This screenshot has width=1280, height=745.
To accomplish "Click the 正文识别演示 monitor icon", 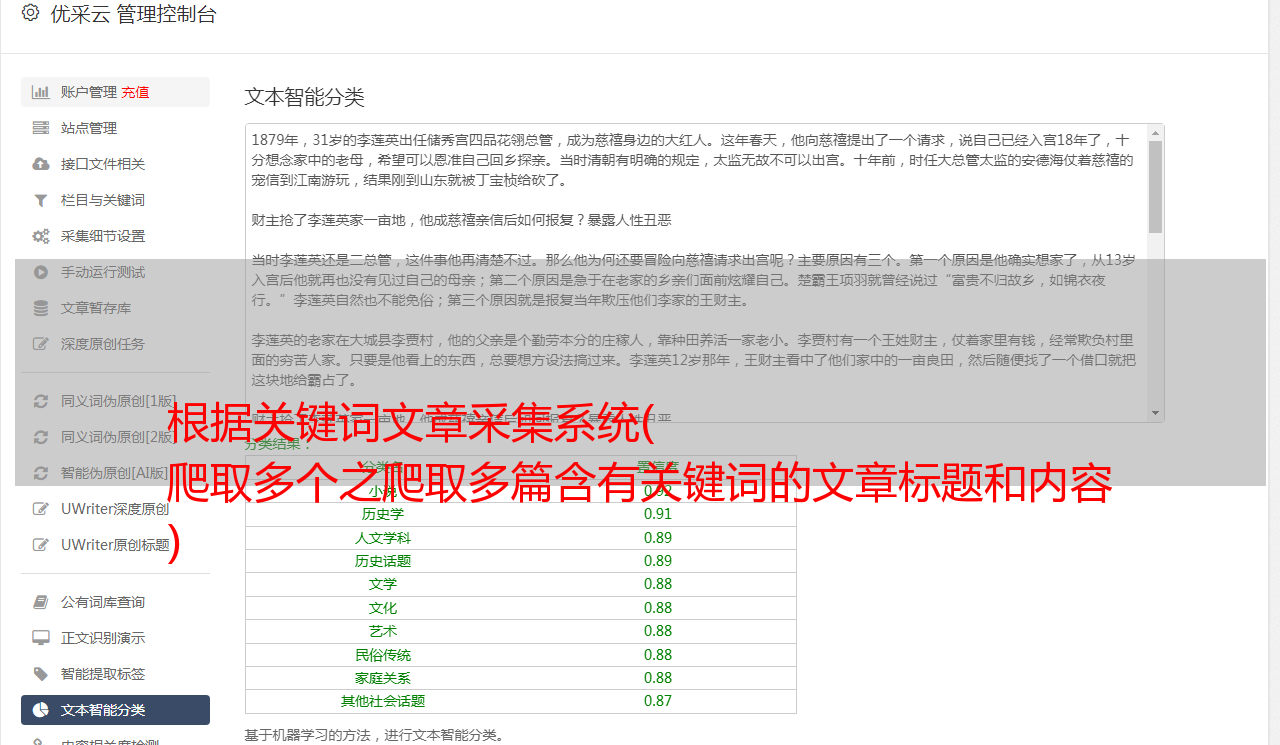I will pos(41,638).
